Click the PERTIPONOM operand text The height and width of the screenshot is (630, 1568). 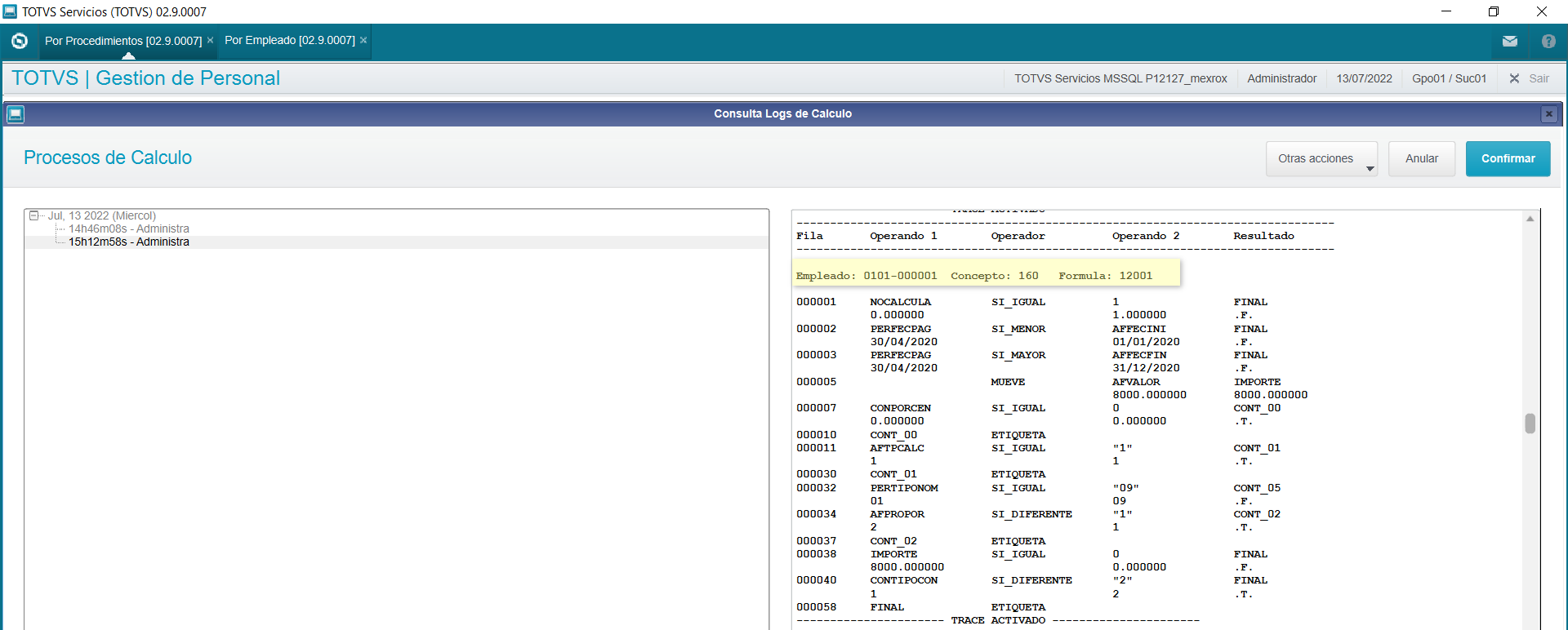pyautogui.click(x=904, y=488)
